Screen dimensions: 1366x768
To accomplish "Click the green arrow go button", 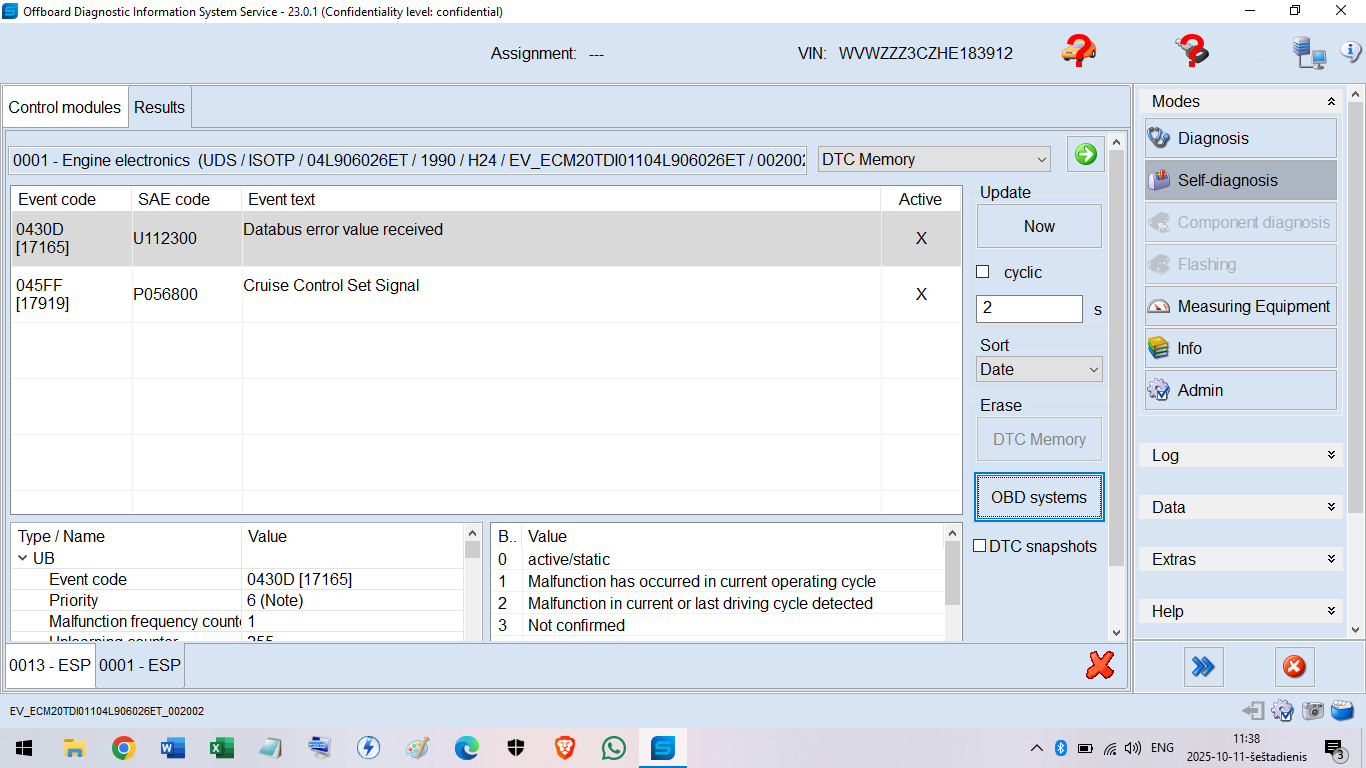I will coord(1085,154).
